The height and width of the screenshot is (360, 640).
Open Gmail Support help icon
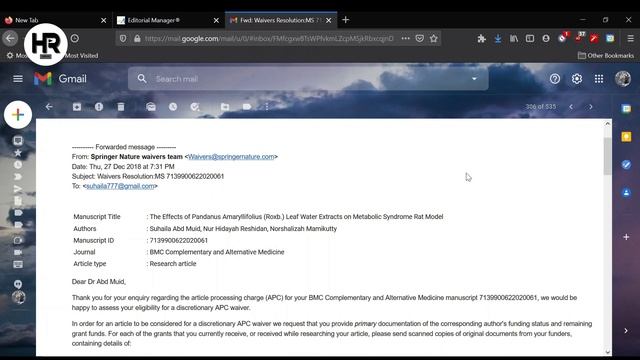tap(555, 79)
